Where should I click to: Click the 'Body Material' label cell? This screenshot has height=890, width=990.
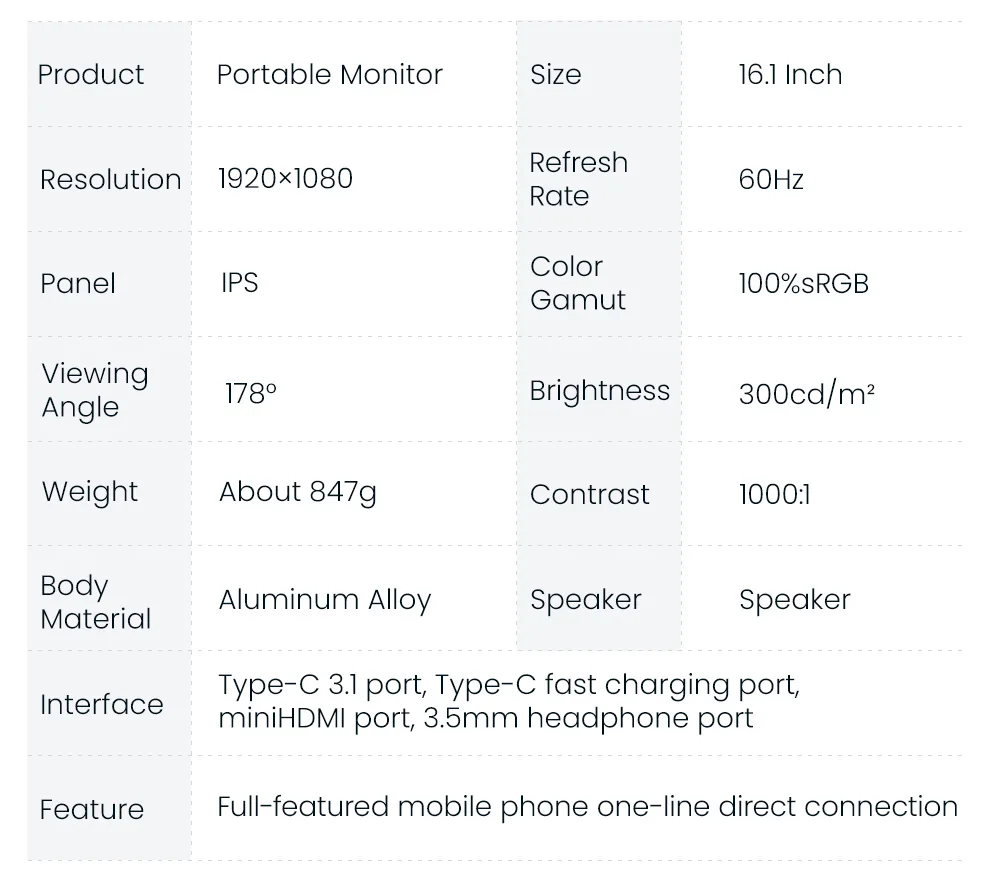96,602
